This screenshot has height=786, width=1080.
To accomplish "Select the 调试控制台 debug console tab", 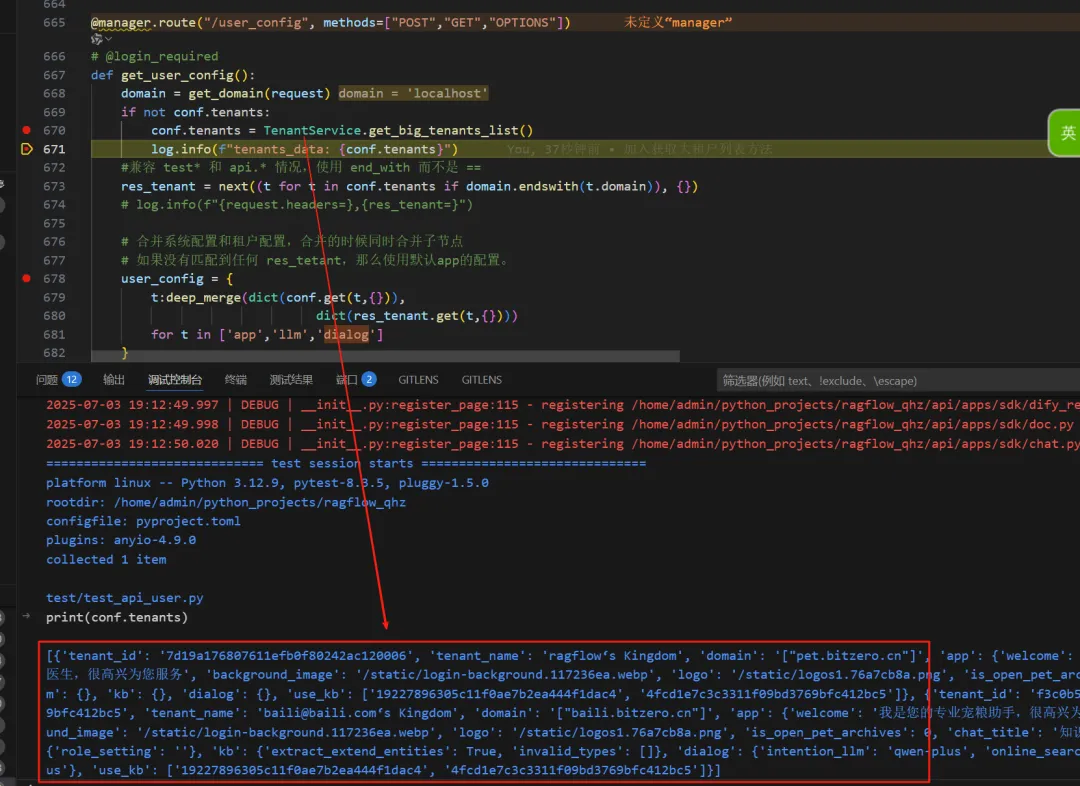I will tap(175, 380).
